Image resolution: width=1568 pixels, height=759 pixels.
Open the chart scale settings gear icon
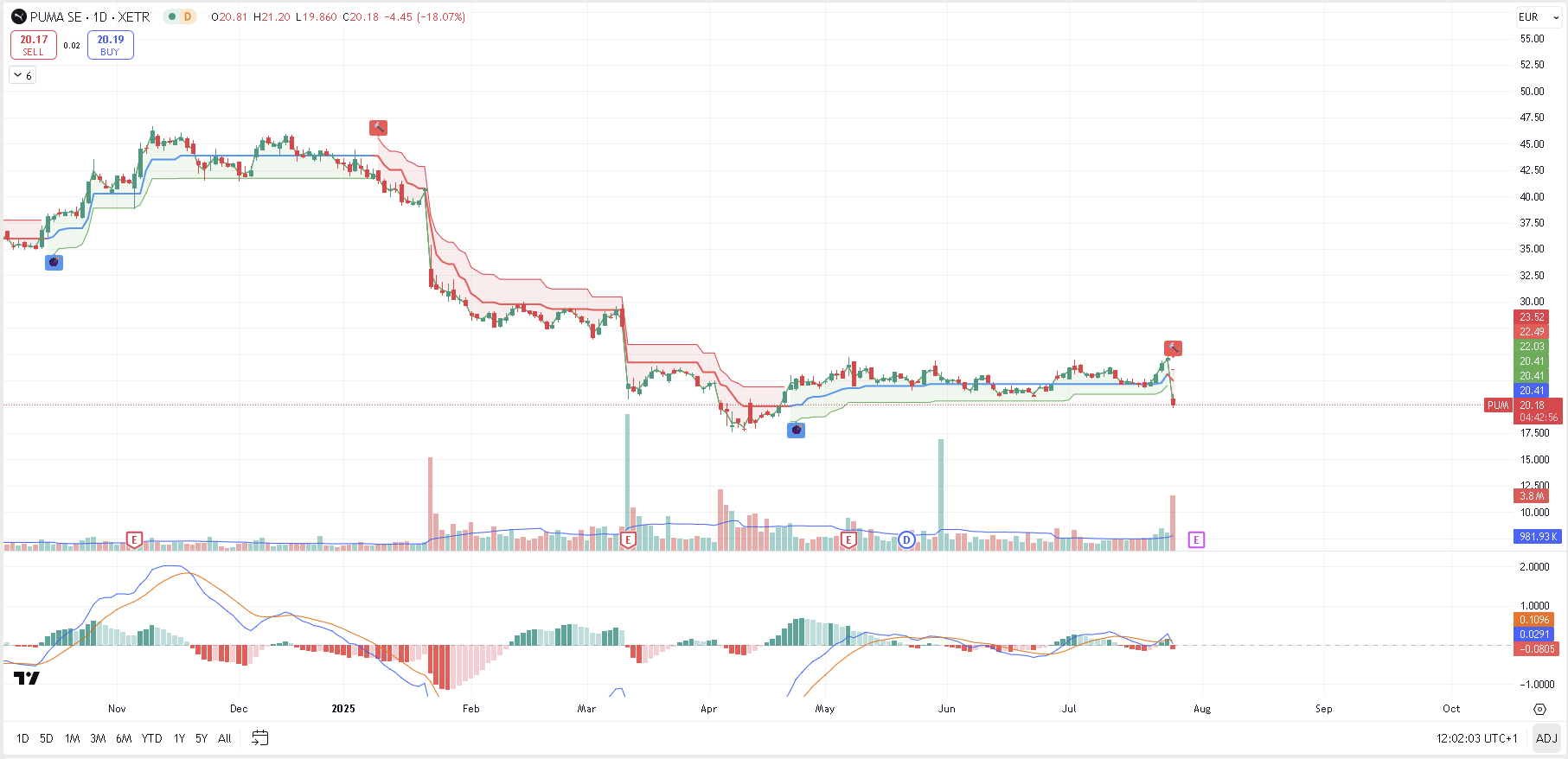(1539, 709)
